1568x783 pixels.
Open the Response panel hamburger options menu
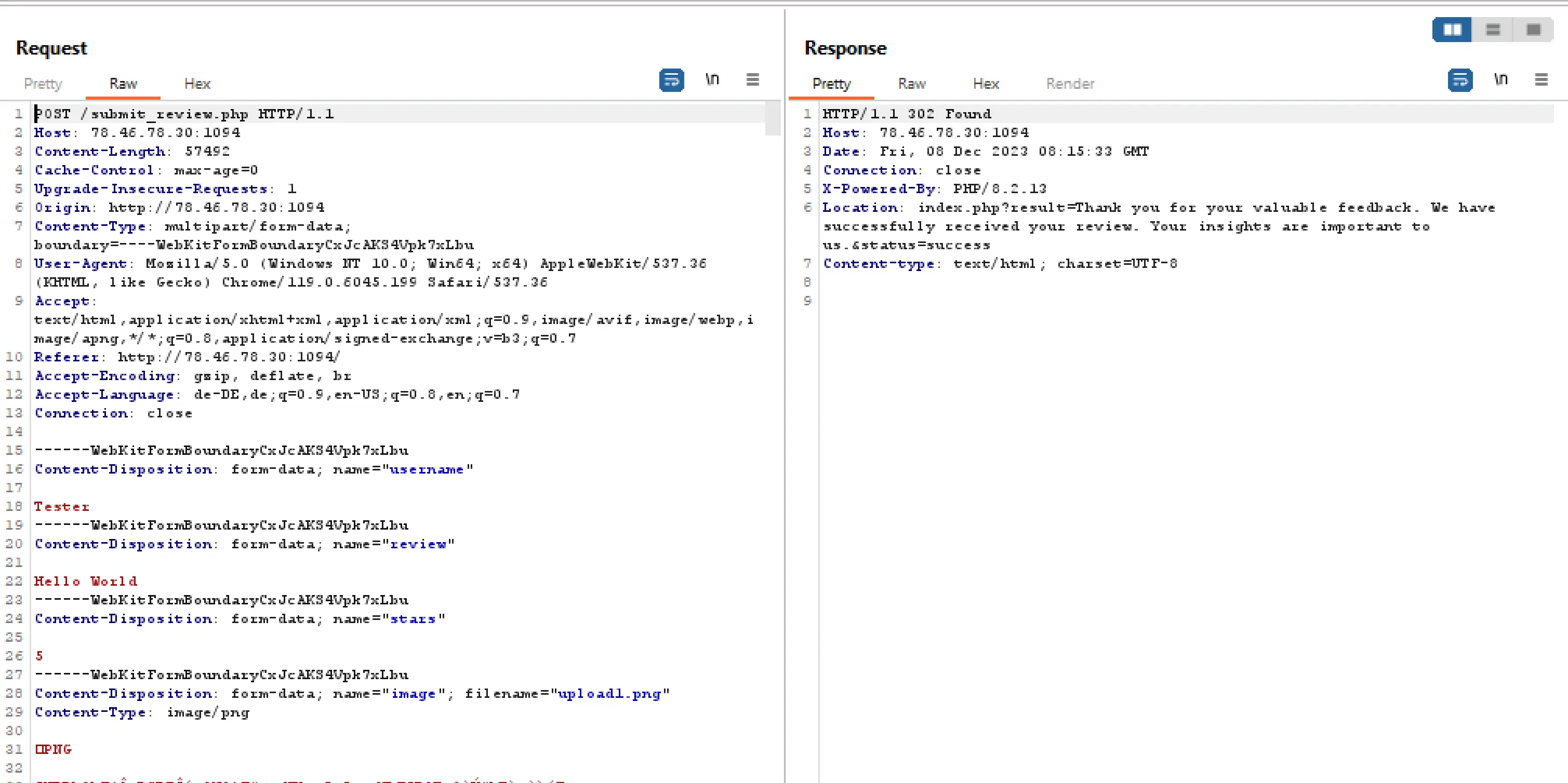click(1540, 79)
